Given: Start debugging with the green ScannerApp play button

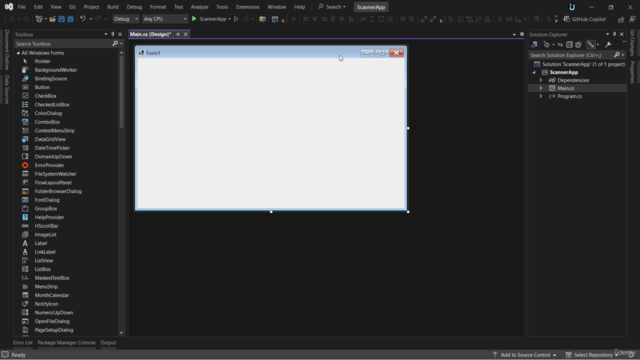Looking at the screenshot, I should coord(194,19).
